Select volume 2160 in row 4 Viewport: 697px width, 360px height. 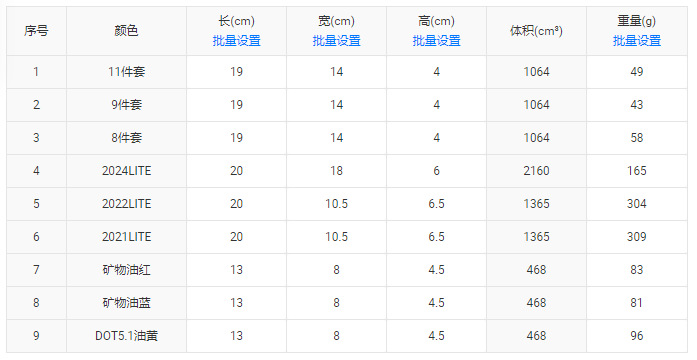point(537,171)
